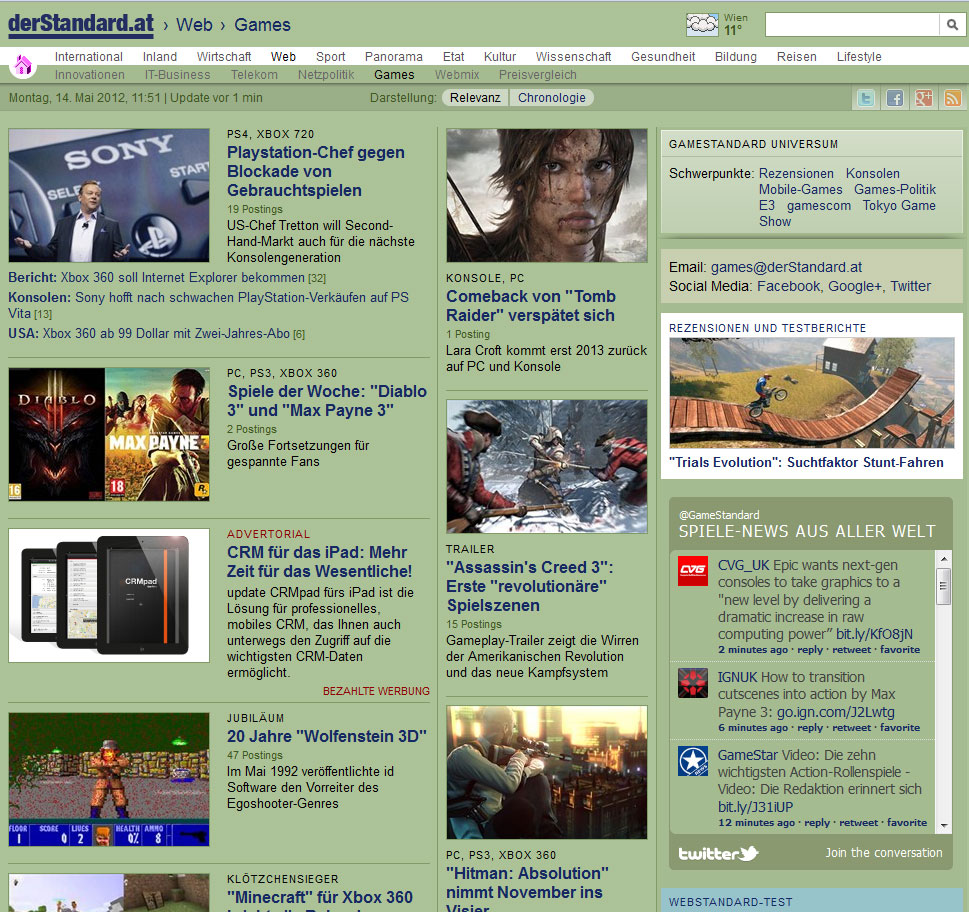
Task: Switch to the Netzpolitik subsection
Action: pyautogui.click(x=326, y=75)
